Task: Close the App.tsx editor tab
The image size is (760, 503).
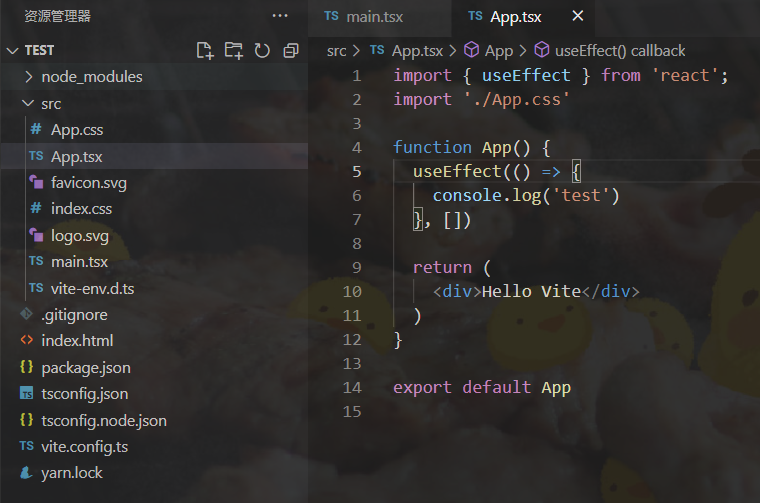Action: tap(578, 16)
